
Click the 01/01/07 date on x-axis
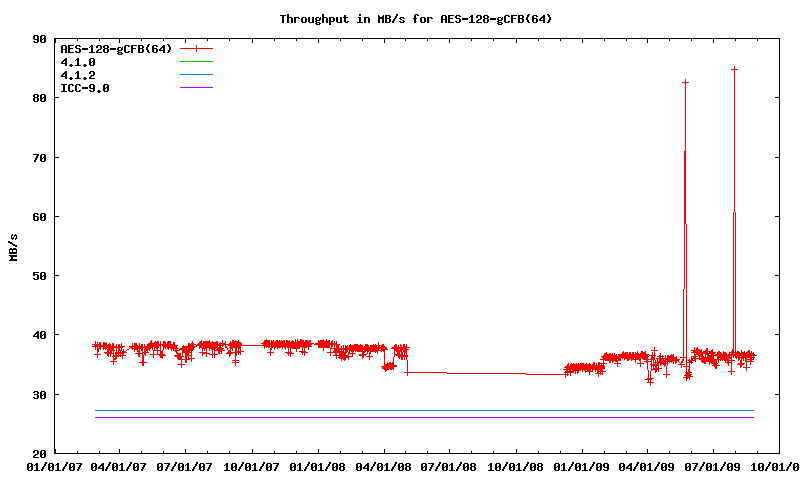pyautogui.click(x=54, y=466)
